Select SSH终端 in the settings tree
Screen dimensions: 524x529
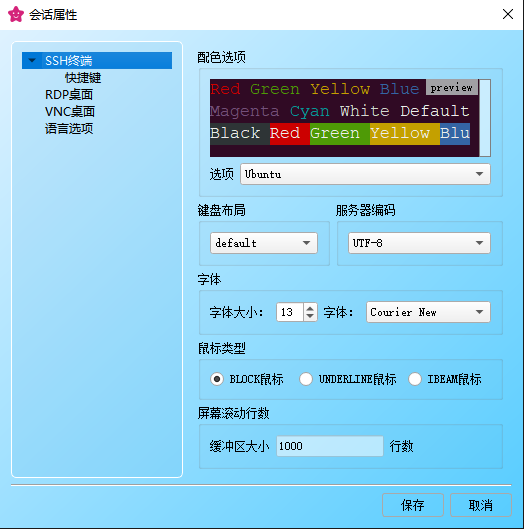(97, 60)
